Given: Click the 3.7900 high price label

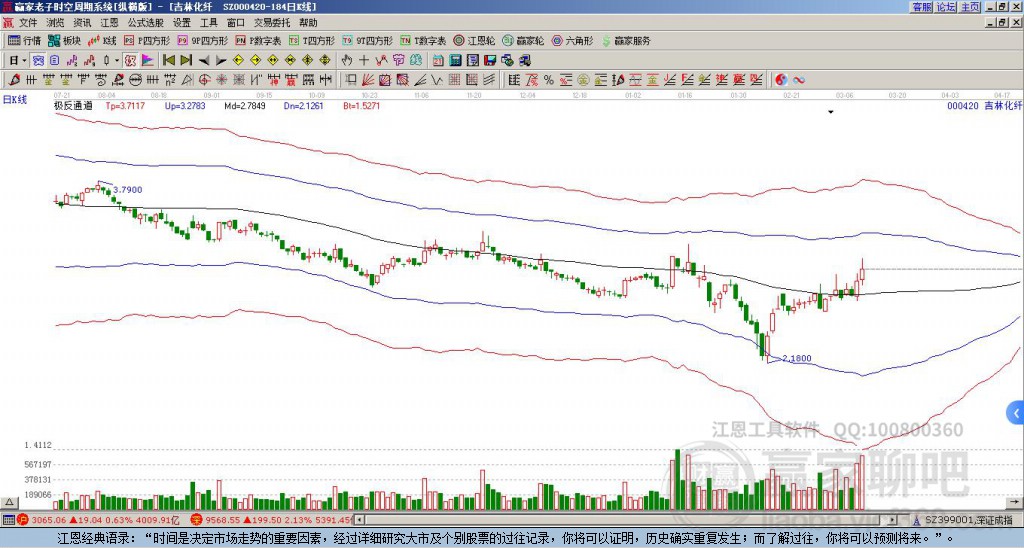Looking at the screenshot, I should [x=127, y=190].
